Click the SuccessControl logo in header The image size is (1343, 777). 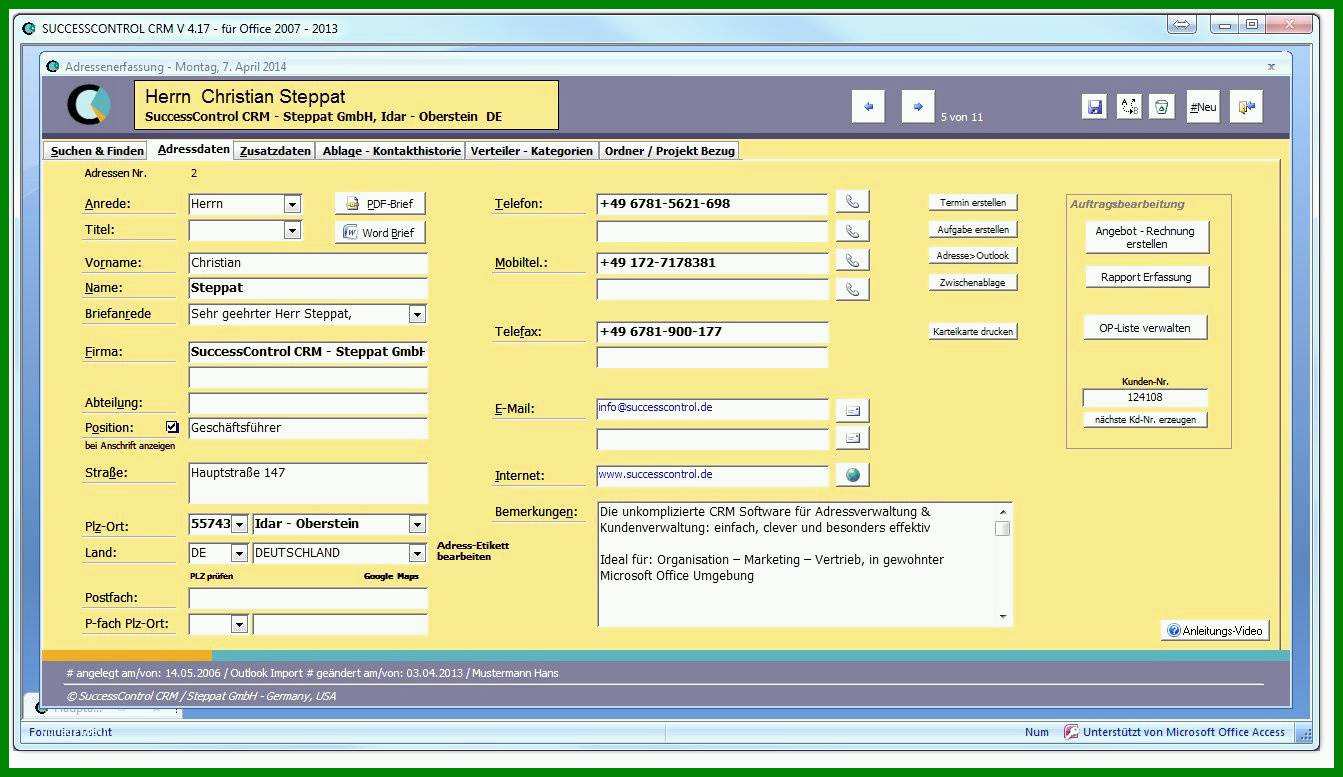[88, 105]
